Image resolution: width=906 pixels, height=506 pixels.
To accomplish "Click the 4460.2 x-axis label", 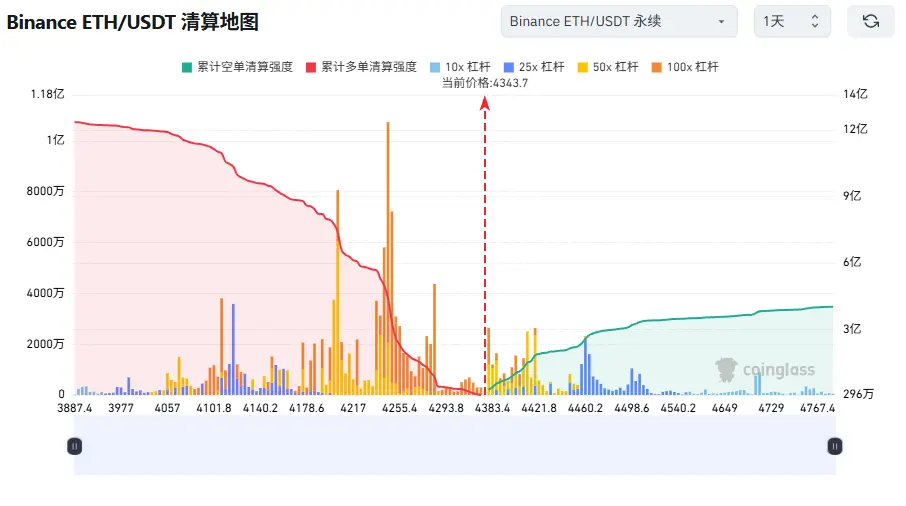I will [585, 408].
